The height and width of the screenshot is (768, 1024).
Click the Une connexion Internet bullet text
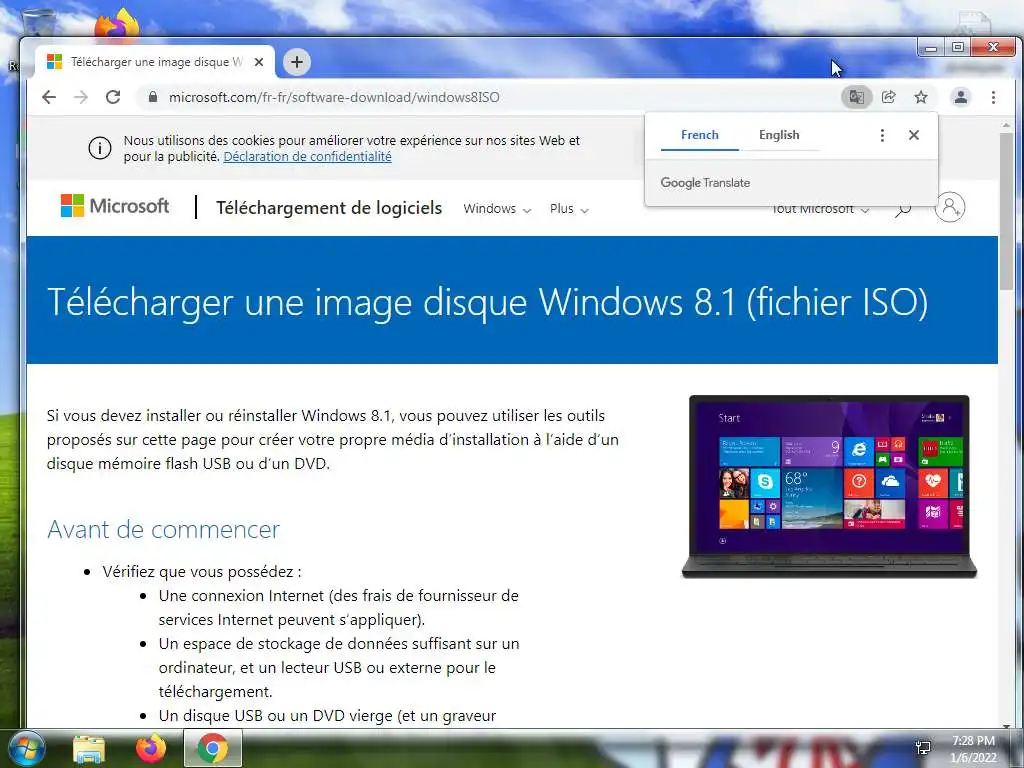(338, 607)
